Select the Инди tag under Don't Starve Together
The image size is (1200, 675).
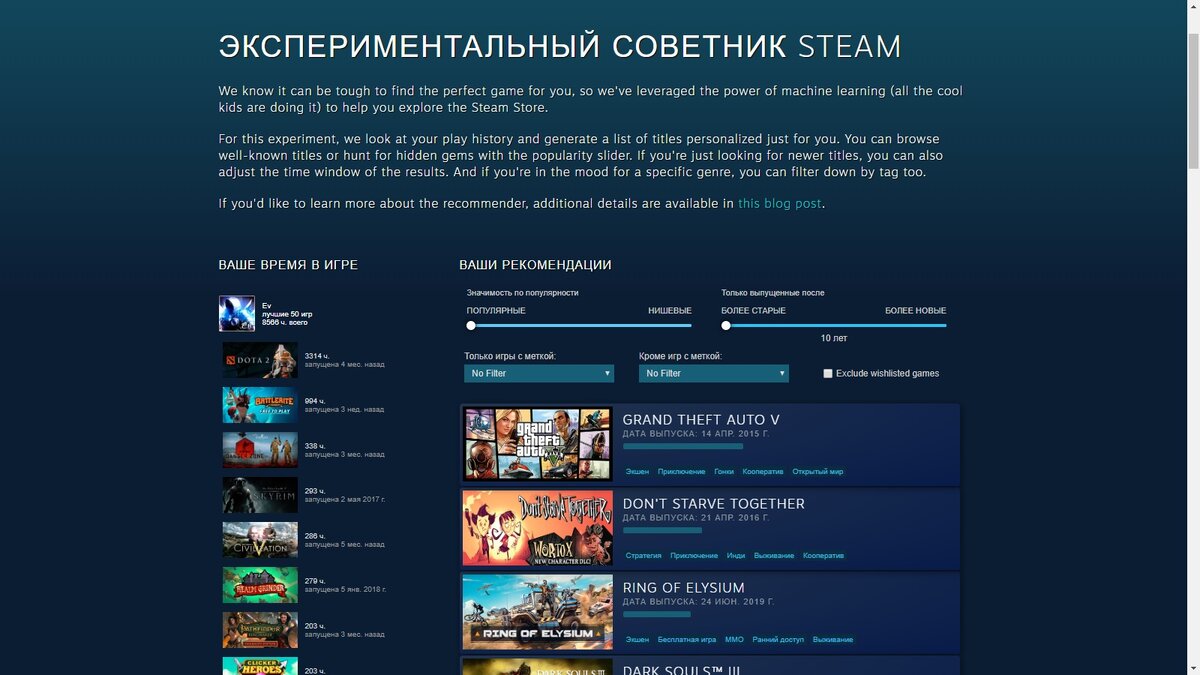click(736, 555)
